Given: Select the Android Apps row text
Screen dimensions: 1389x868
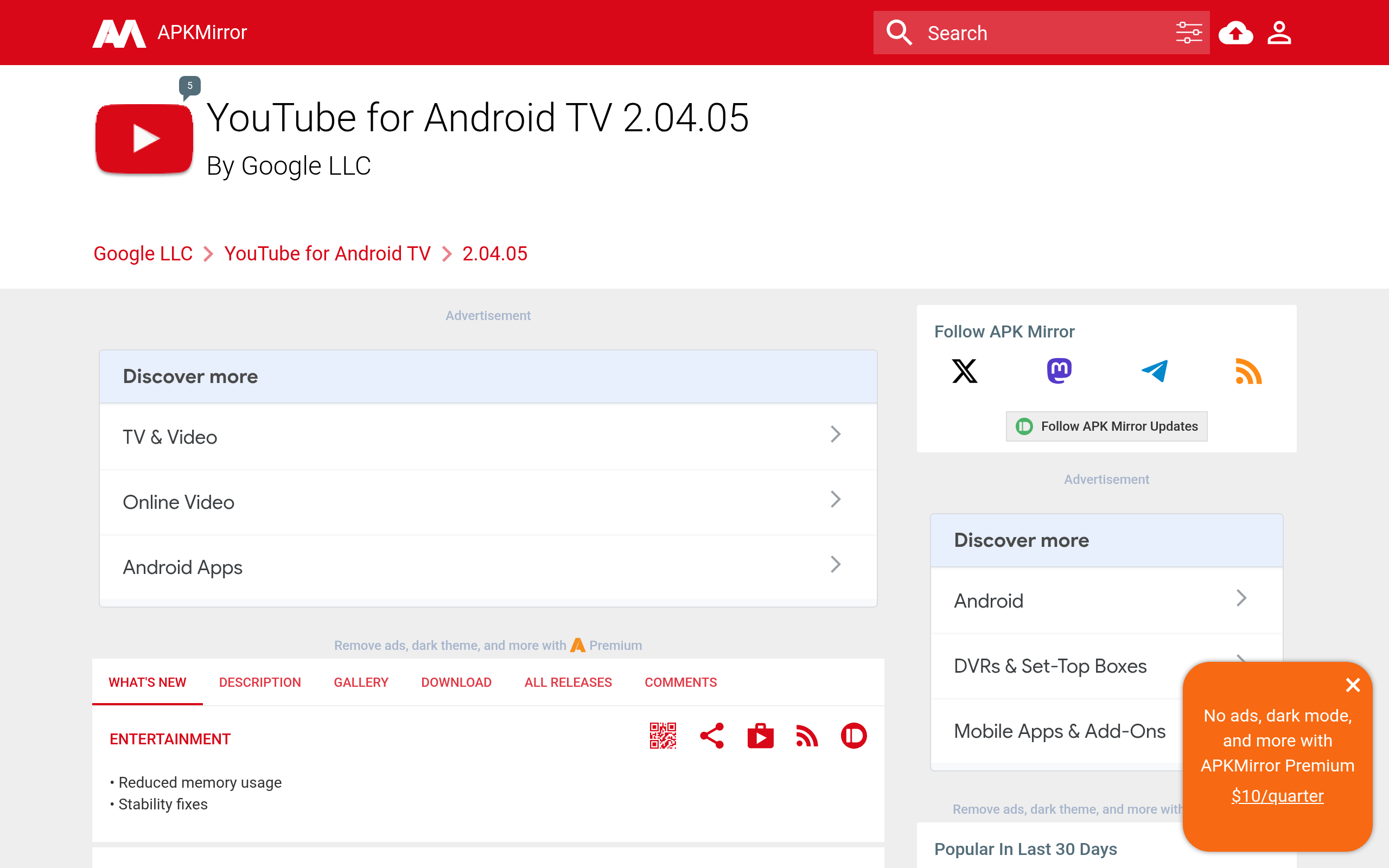Looking at the screenshot, I should (182, 568).
